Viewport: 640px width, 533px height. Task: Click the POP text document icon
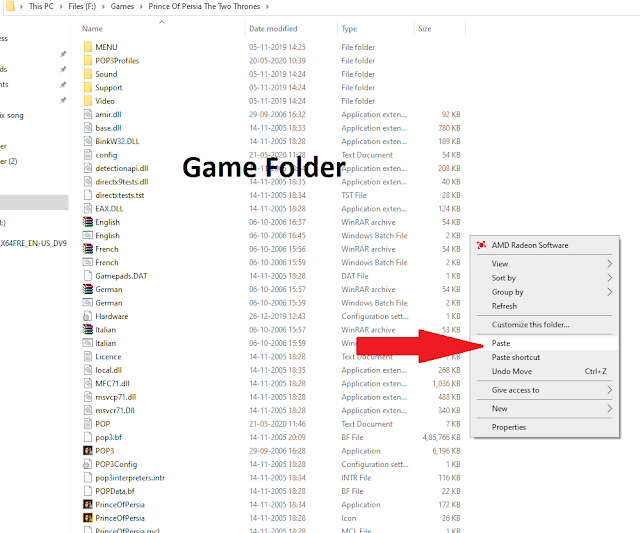88,424
